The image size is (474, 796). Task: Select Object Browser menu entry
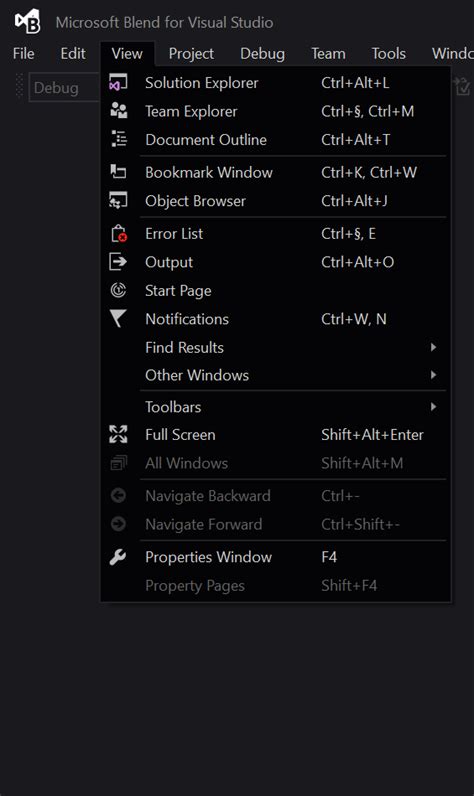276,201
